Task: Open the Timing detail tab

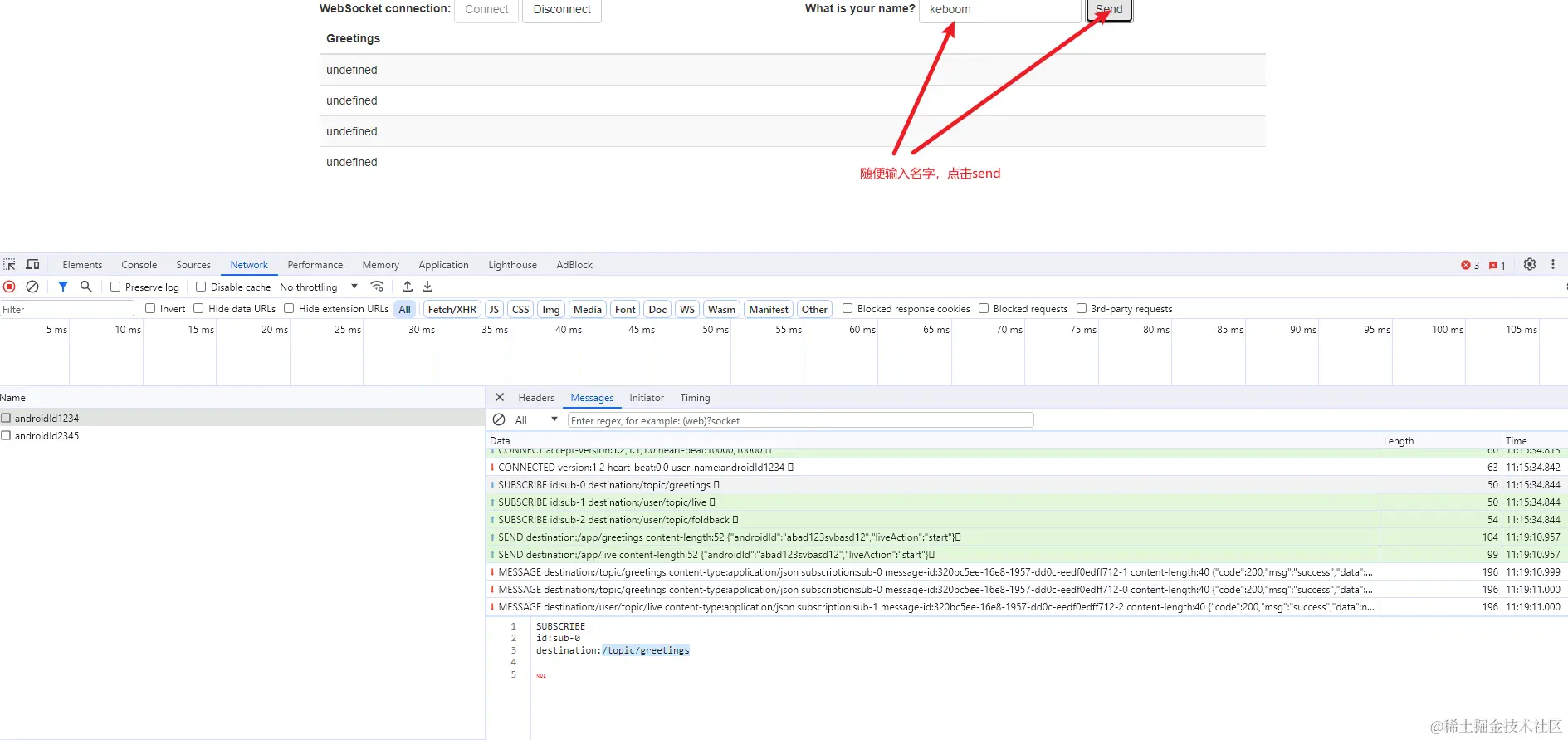Action: tap(695, 397)
